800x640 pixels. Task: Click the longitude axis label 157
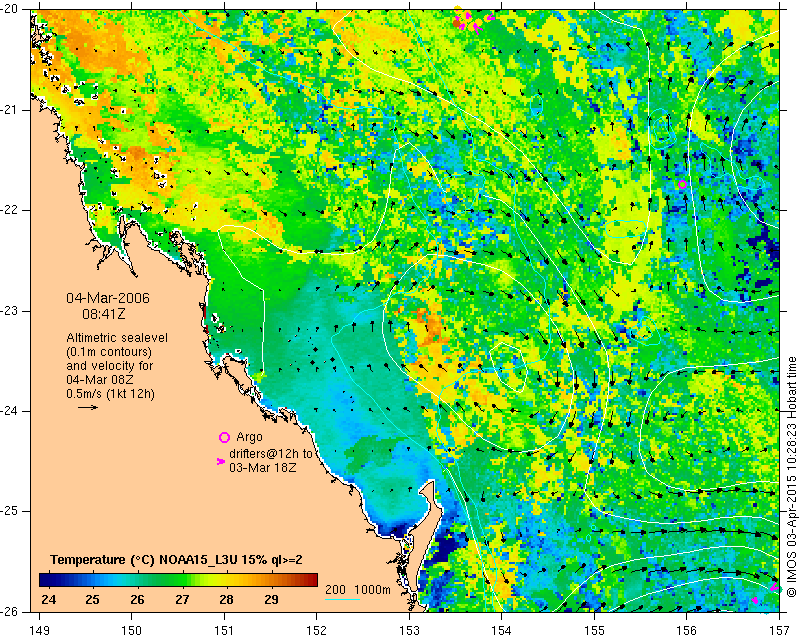[x=780, y=630]
